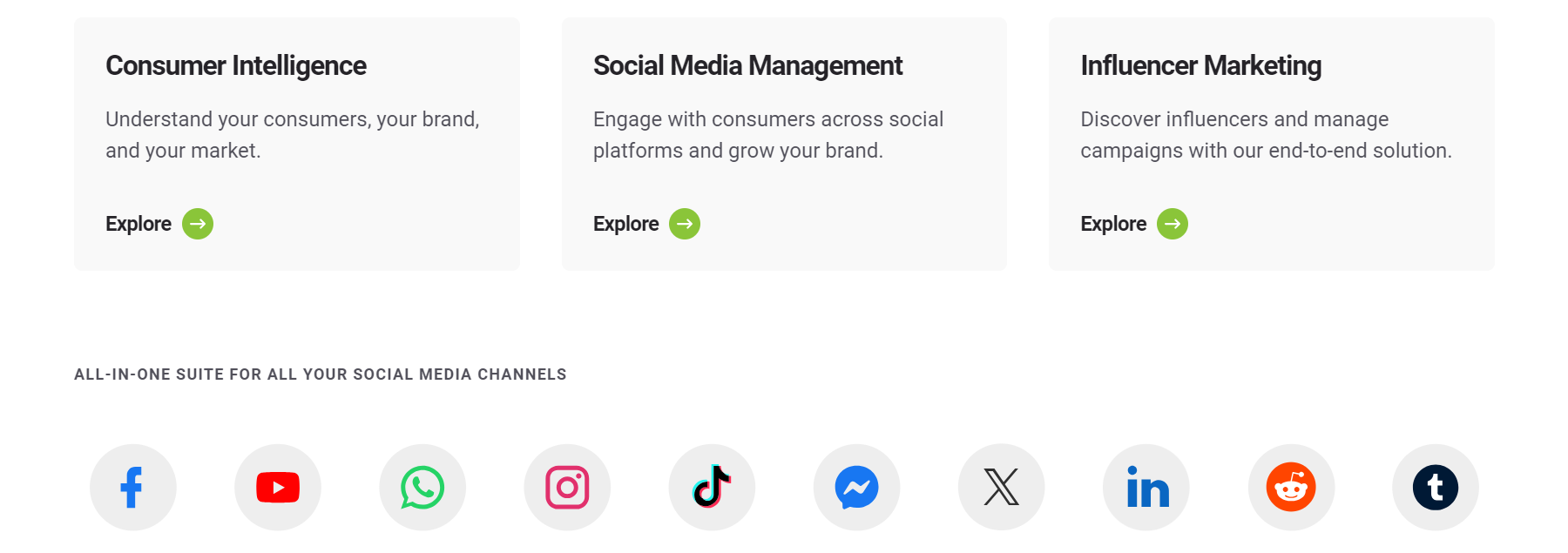Click the WhatsApp channel icon
Image resolution: width=1568 pixels, height=553 pixels.
tap(422, 487)
